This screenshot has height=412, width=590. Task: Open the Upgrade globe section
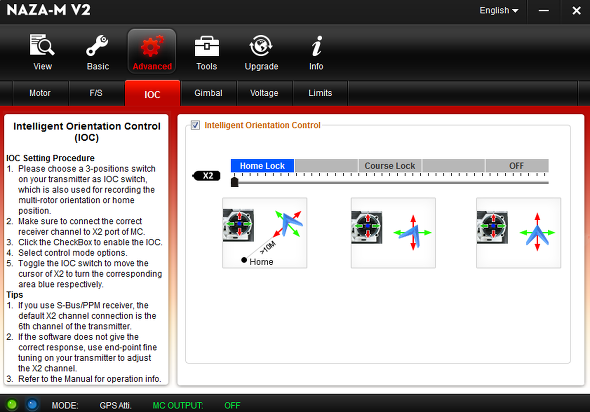pyautogui.click(x=261, y=52)
